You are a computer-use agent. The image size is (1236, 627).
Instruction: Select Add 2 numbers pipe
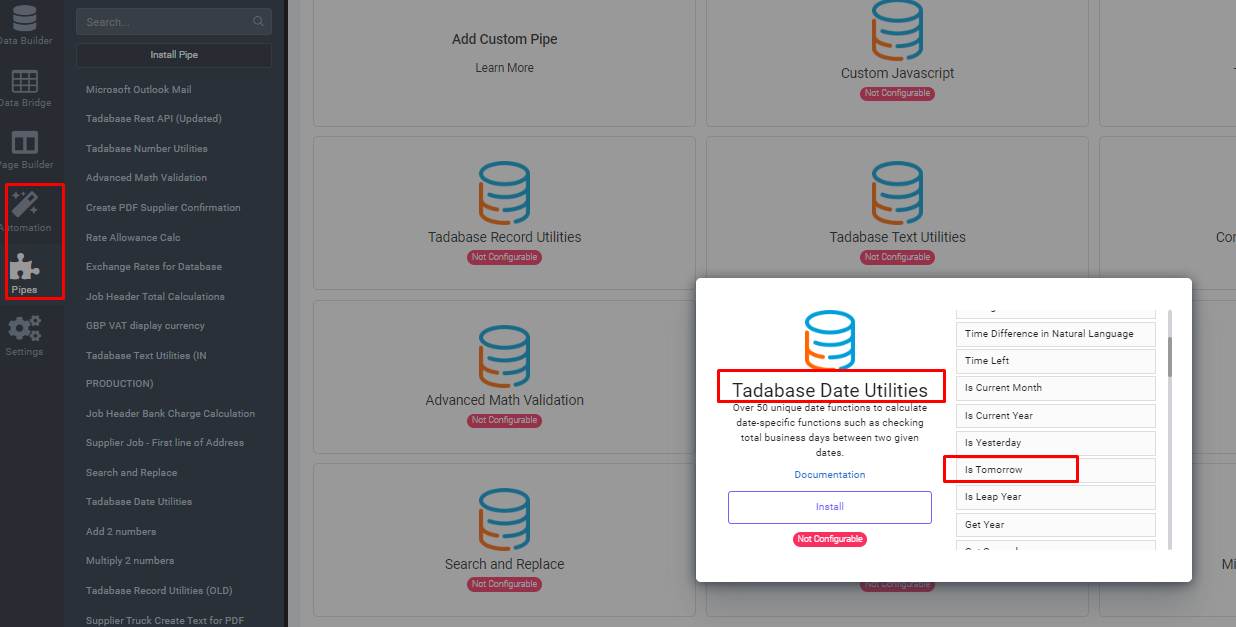click(x=121, y=532)
